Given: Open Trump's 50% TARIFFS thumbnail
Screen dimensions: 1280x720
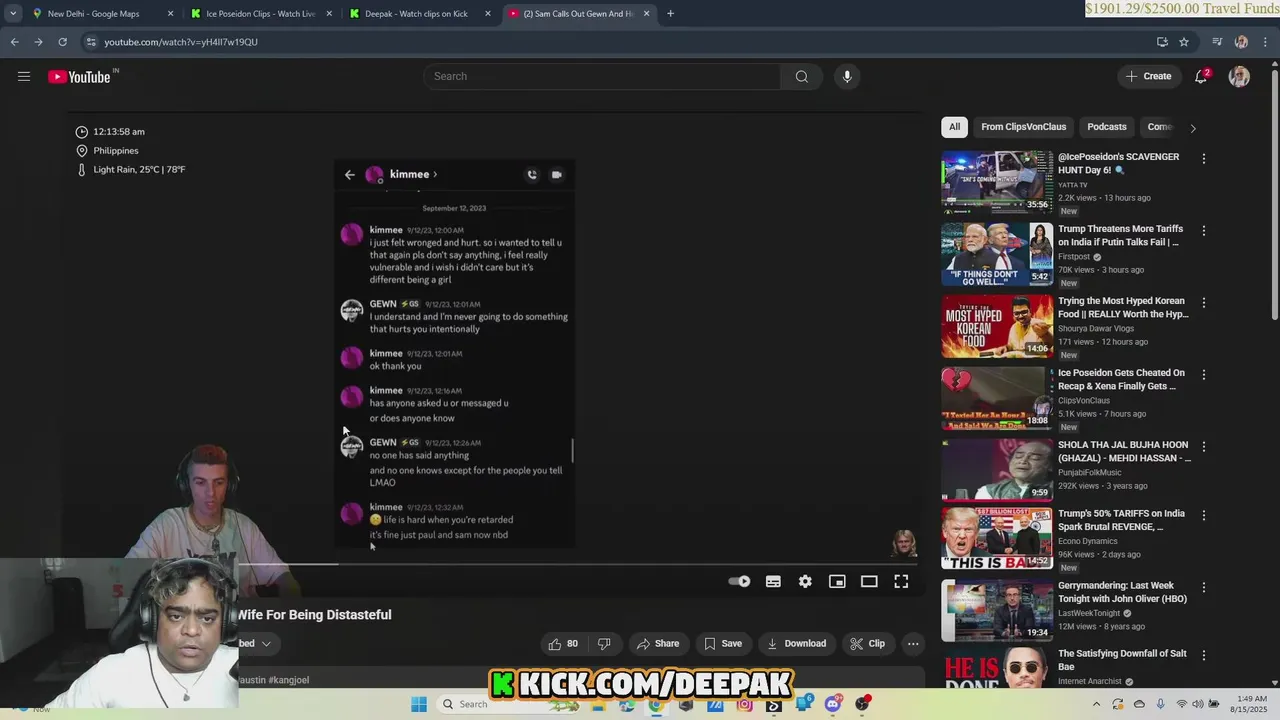Looking at the screenshot, I should pos(996,538).
